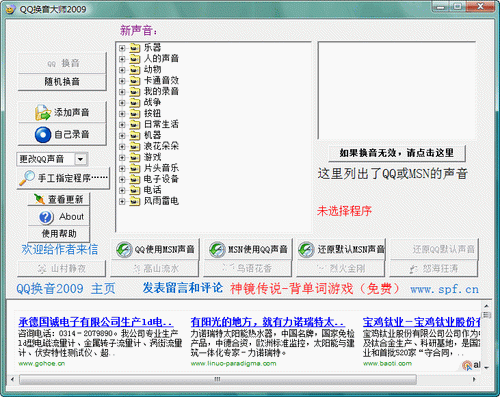Image resolution: width=500 pixels, height=397 pixels.
Task: Click green arrow icon on MSN使用QQ声音
Action: coord(217,250)
